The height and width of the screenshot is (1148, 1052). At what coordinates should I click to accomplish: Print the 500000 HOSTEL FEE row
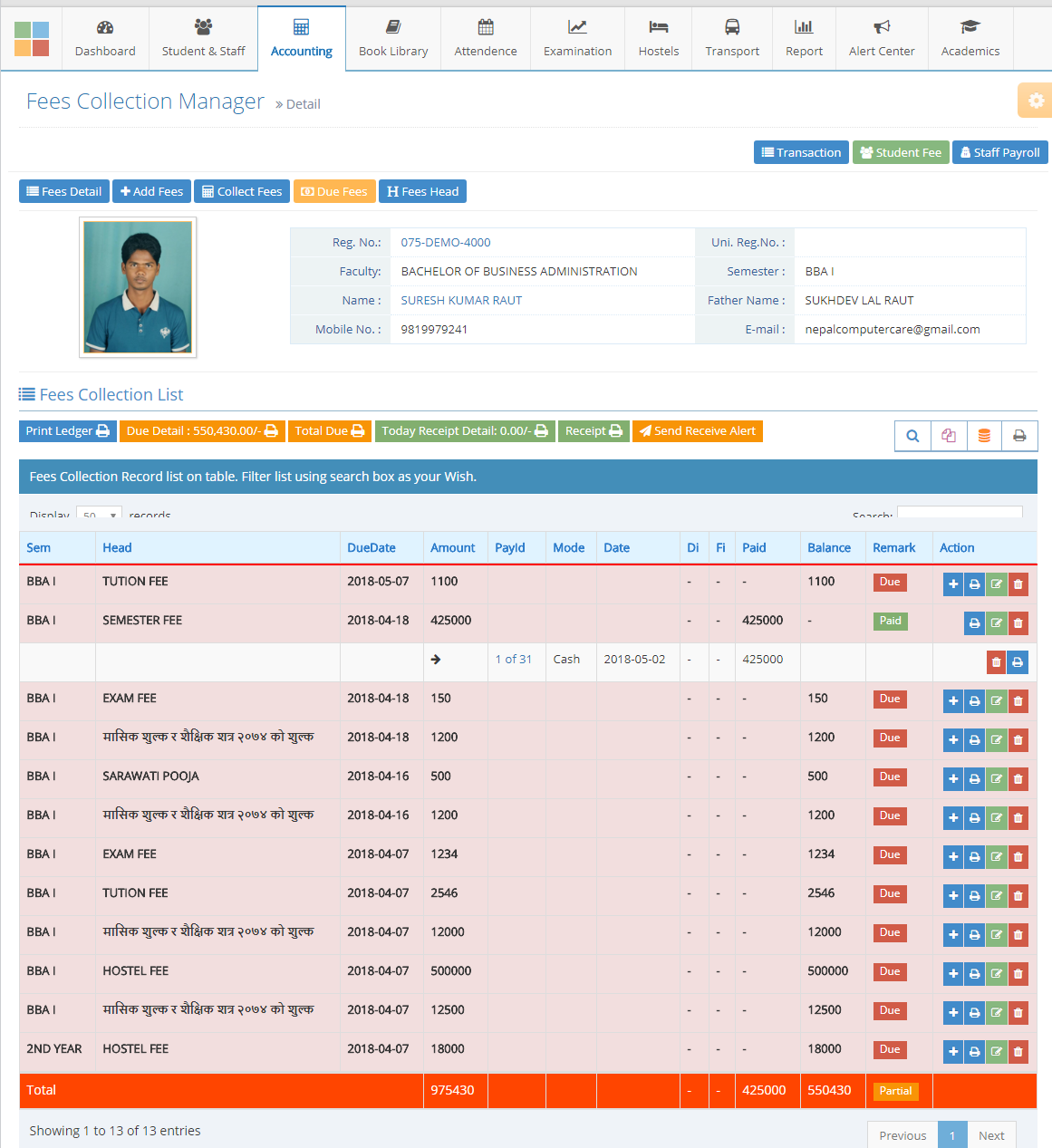click(975, 974)
